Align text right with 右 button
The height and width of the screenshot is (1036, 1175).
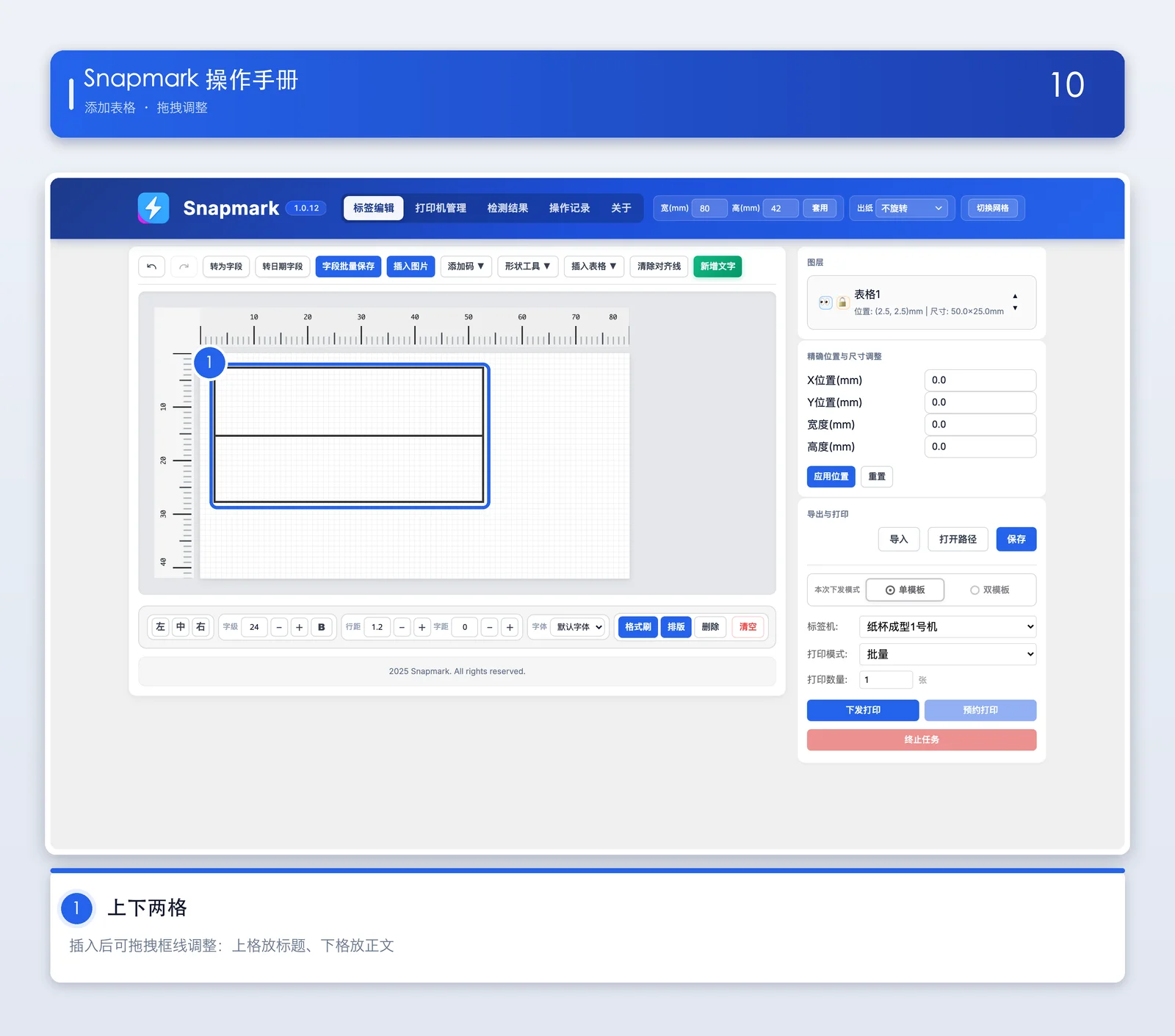[x=200, y=627]
